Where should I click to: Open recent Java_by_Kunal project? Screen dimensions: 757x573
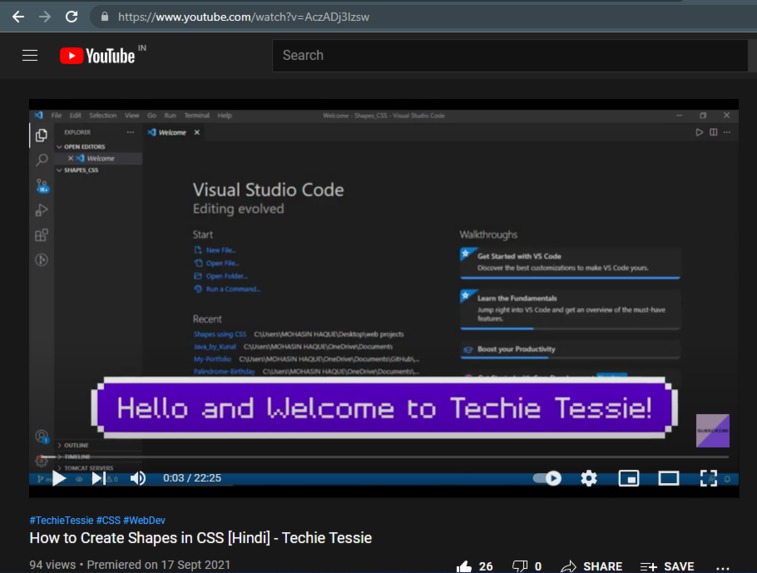pos(214,347)
